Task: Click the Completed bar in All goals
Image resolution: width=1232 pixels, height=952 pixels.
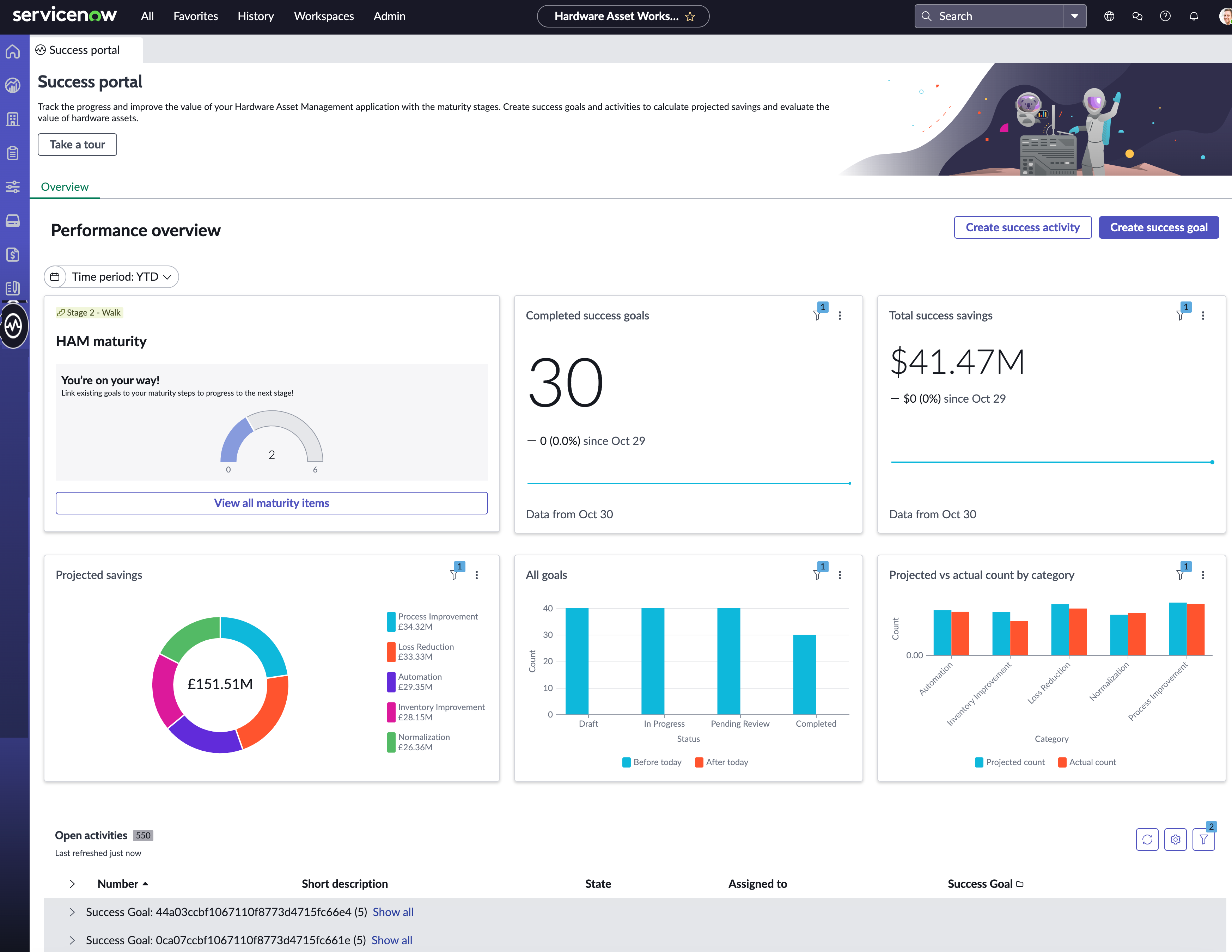Action: pos(804,675)
